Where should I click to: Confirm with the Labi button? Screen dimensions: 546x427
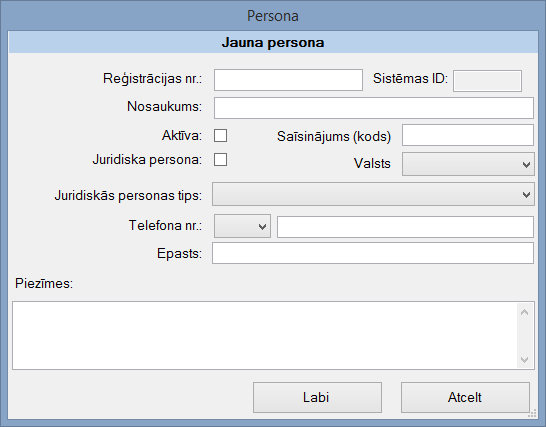[x=317, y=397]
